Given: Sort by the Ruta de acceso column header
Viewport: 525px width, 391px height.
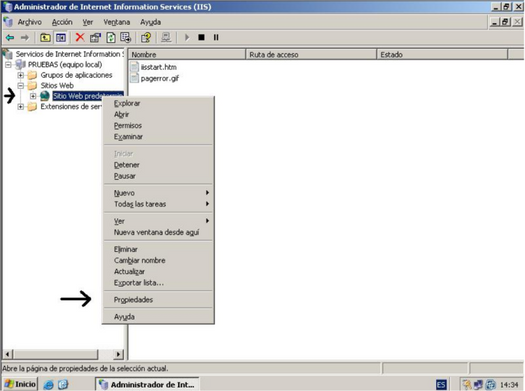Looking at the screenshot, I should (x=311, y=55).
